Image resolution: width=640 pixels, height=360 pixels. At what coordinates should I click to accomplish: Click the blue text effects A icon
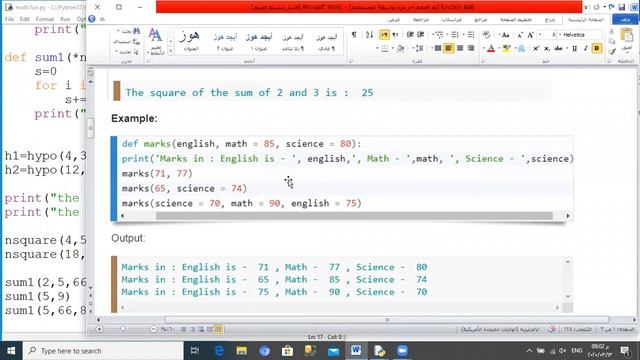coord(522,48)
